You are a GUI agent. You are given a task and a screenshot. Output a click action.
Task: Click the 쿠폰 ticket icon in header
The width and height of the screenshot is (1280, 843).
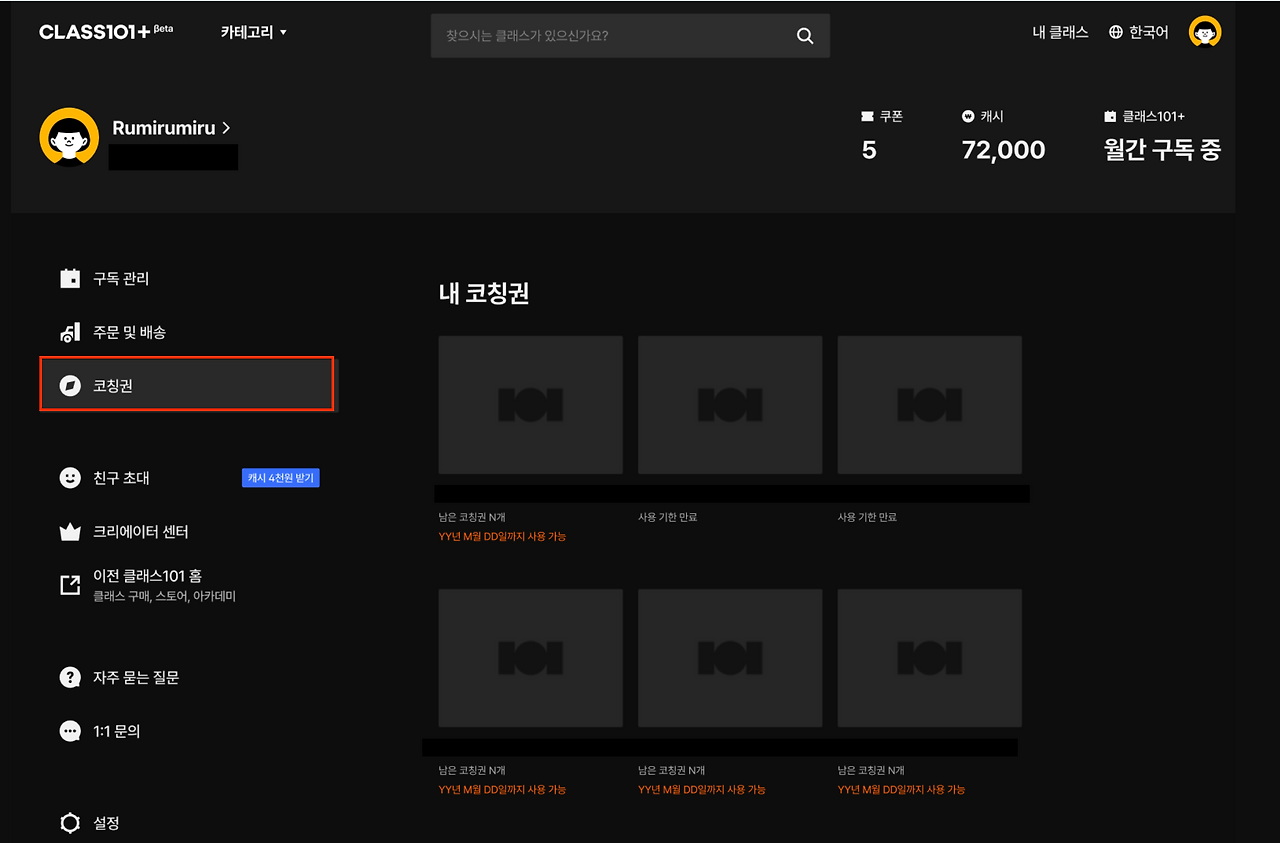pyautogui.click(x=866, y=115)
